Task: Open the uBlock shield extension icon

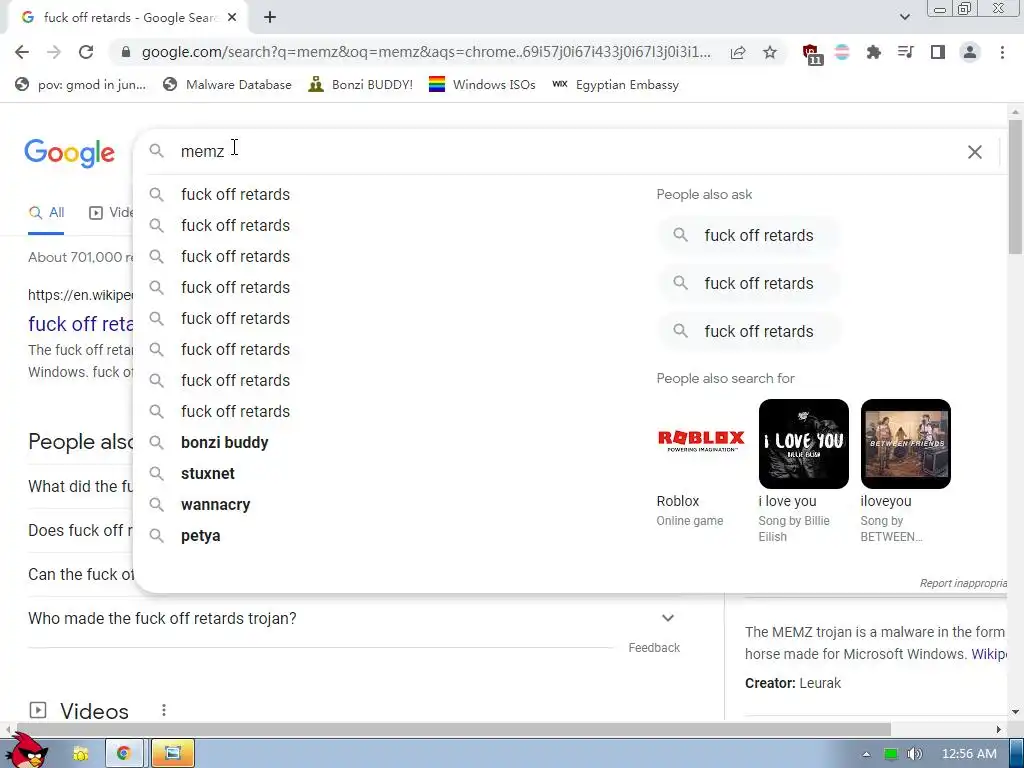Action: 812,54
